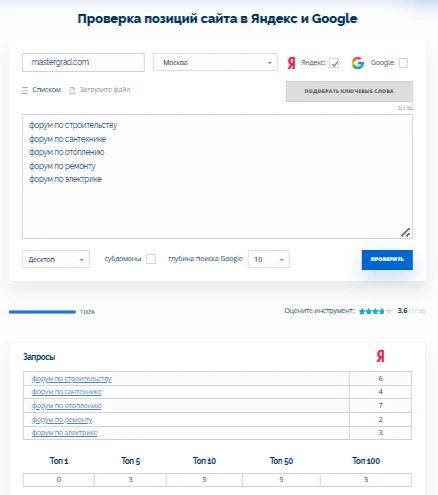Click position 6 for форум по строительству

pyautogui.click(x=380, y=378)
